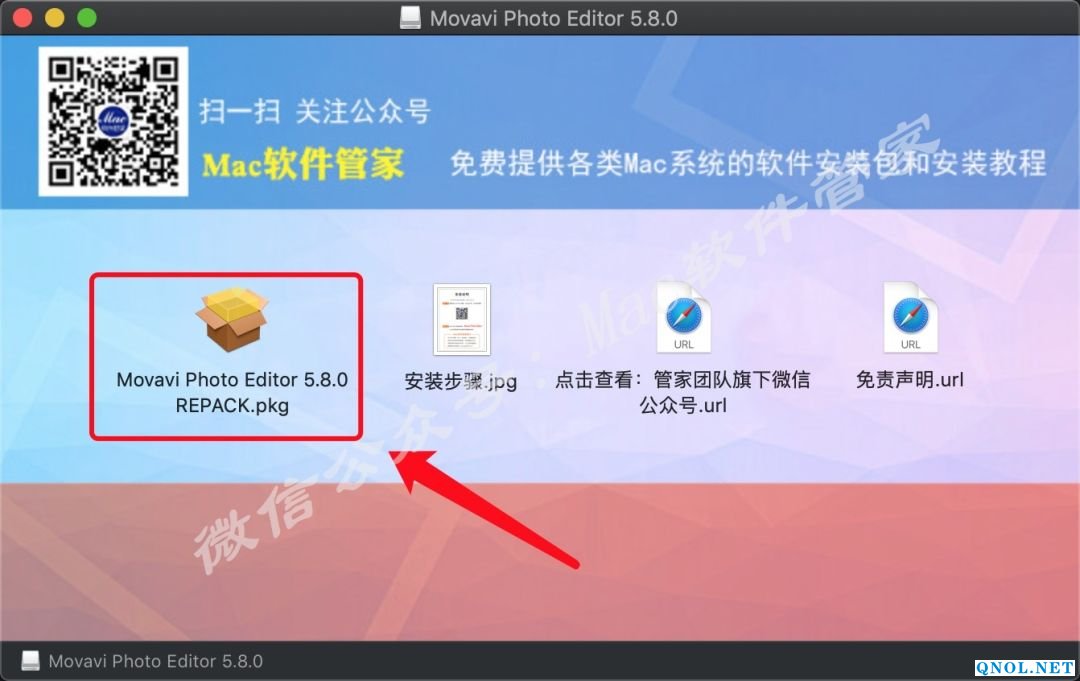
Task: Click the 扫一扫 关注公众号 text
Action: 315,111
